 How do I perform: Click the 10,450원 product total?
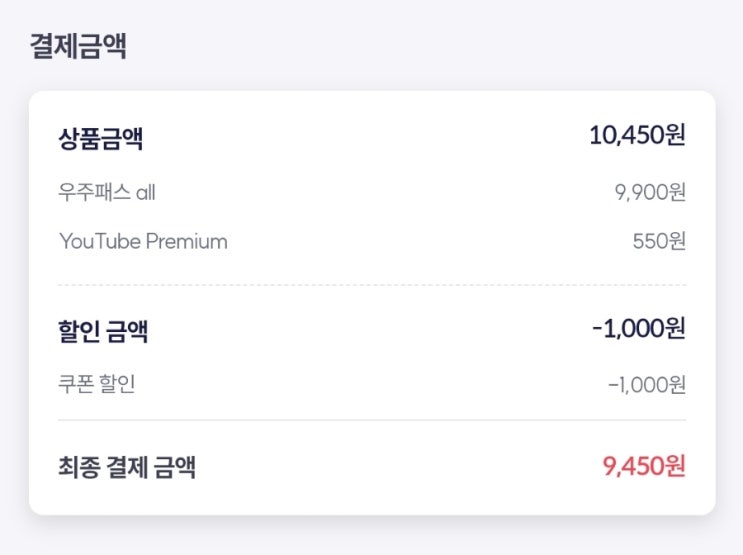(x=637, y=136)
